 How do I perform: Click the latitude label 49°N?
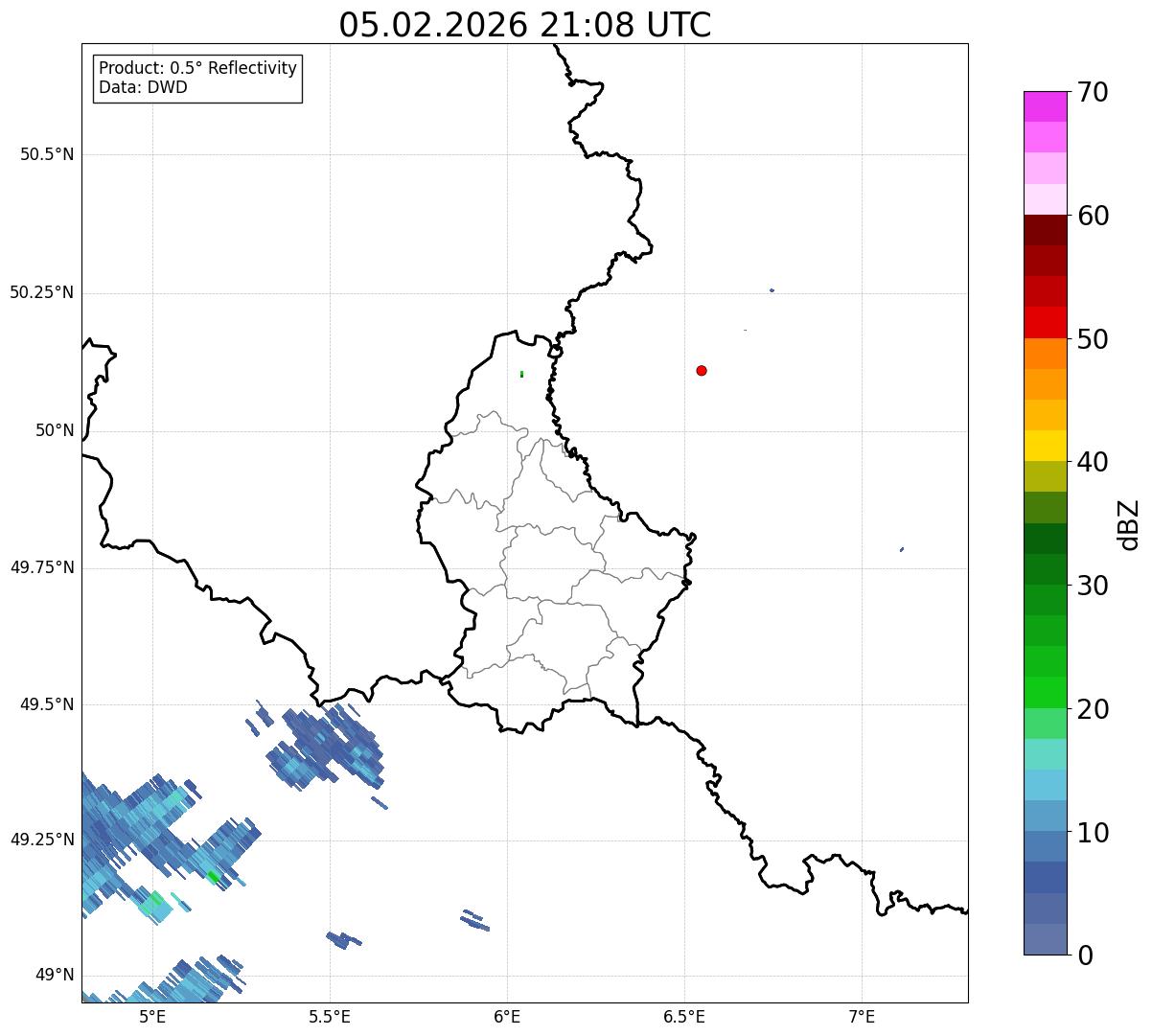tap(55, 976)
